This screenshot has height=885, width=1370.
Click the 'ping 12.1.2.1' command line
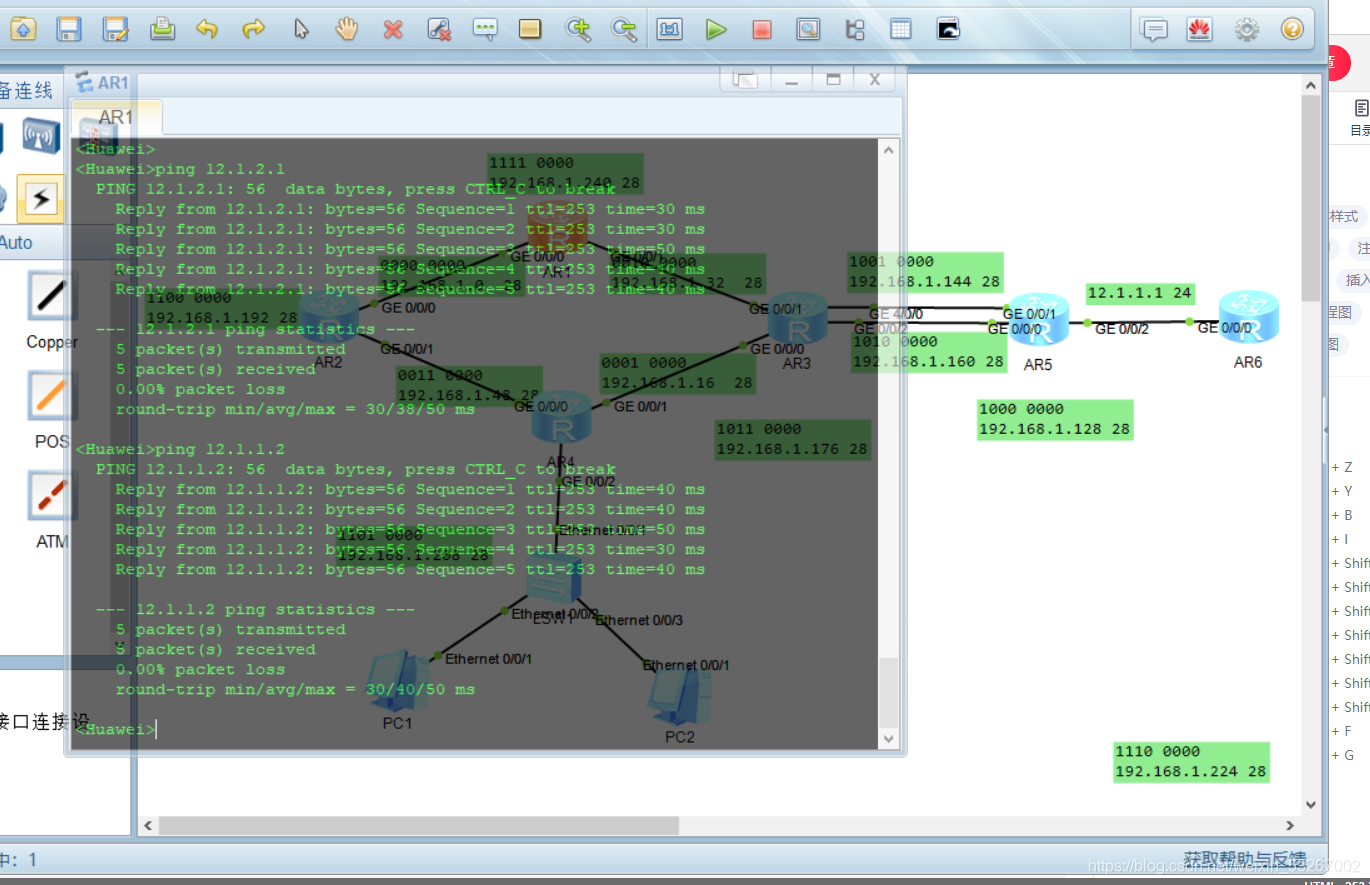coord(180,170)
